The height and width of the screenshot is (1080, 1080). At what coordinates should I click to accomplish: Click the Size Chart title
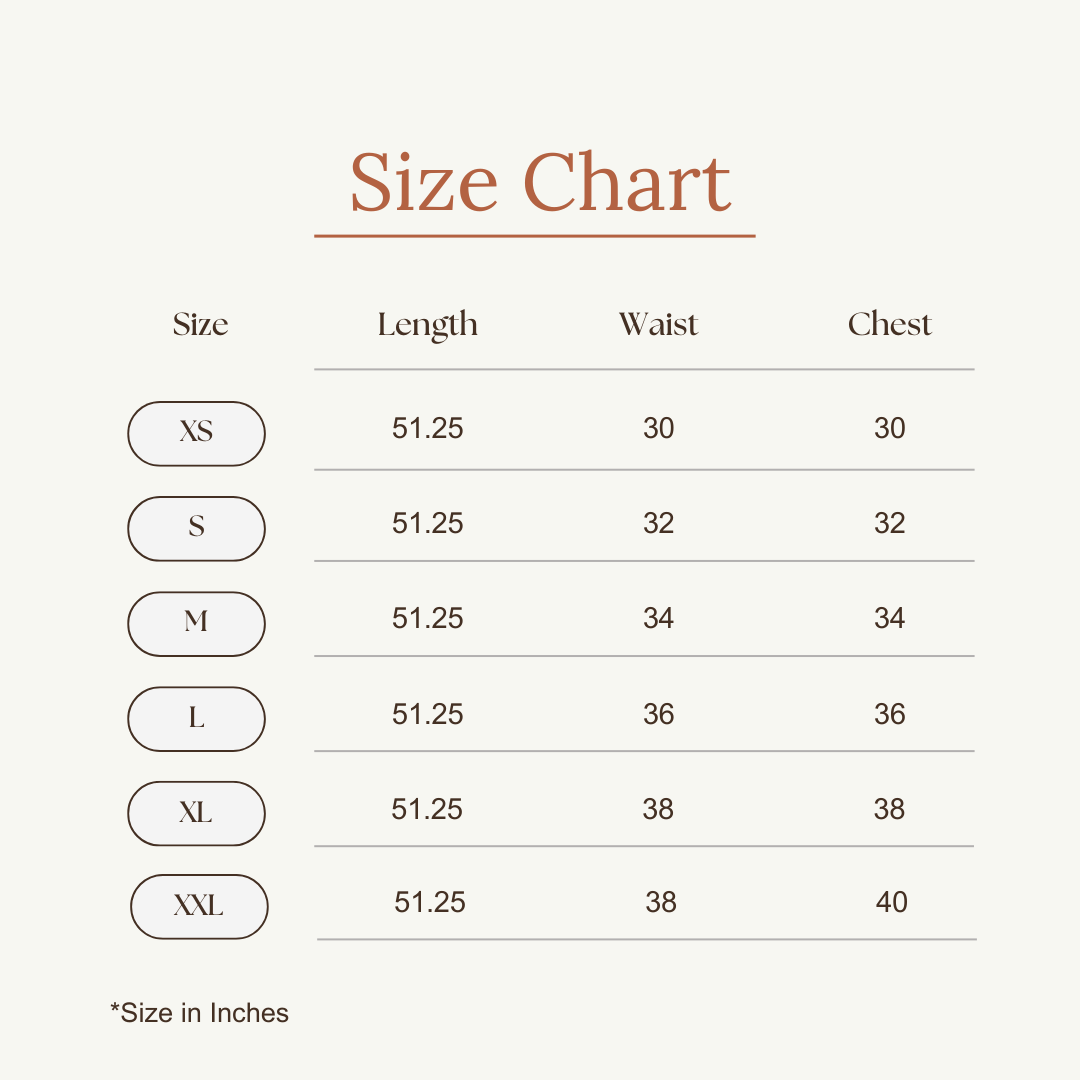540,183
